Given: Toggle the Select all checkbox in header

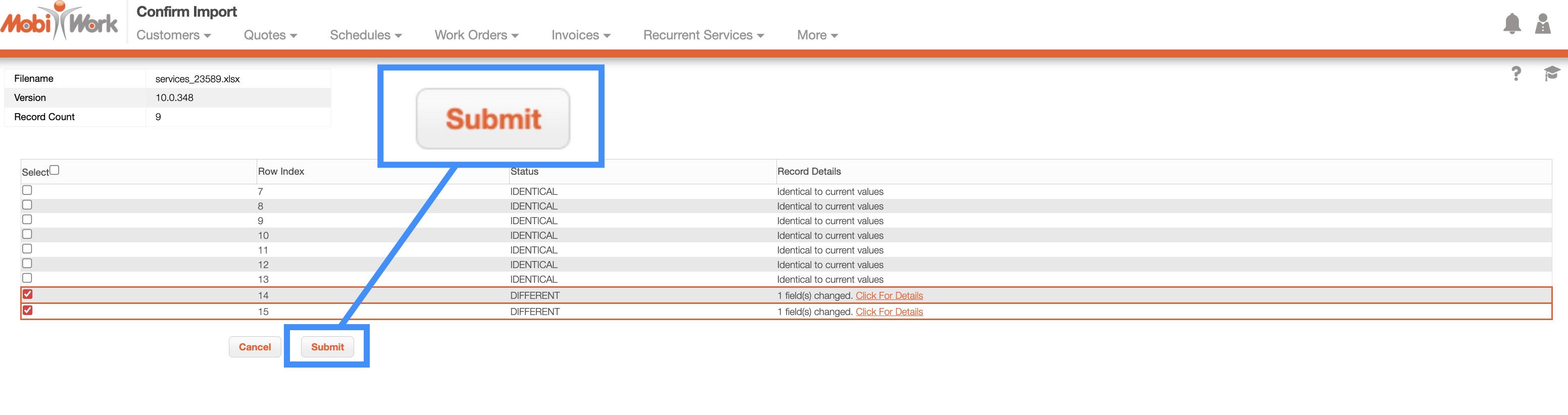Looking at the screenshot, I should point(54,170).
